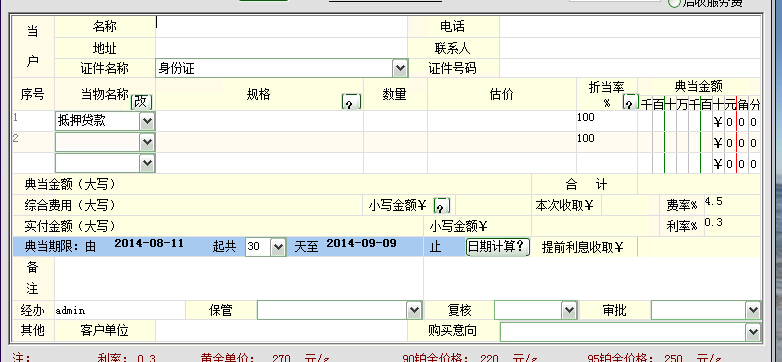Image resolution: width=782 pixels, height=362 pixels.
Task: Expand the 购买意向 dropdown
Action: coord(753,332)
